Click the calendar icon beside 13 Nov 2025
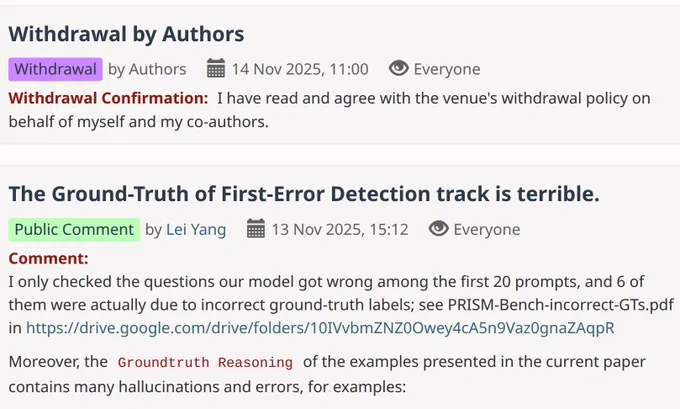This screenshot has width=680, height=409. (255, 229)
